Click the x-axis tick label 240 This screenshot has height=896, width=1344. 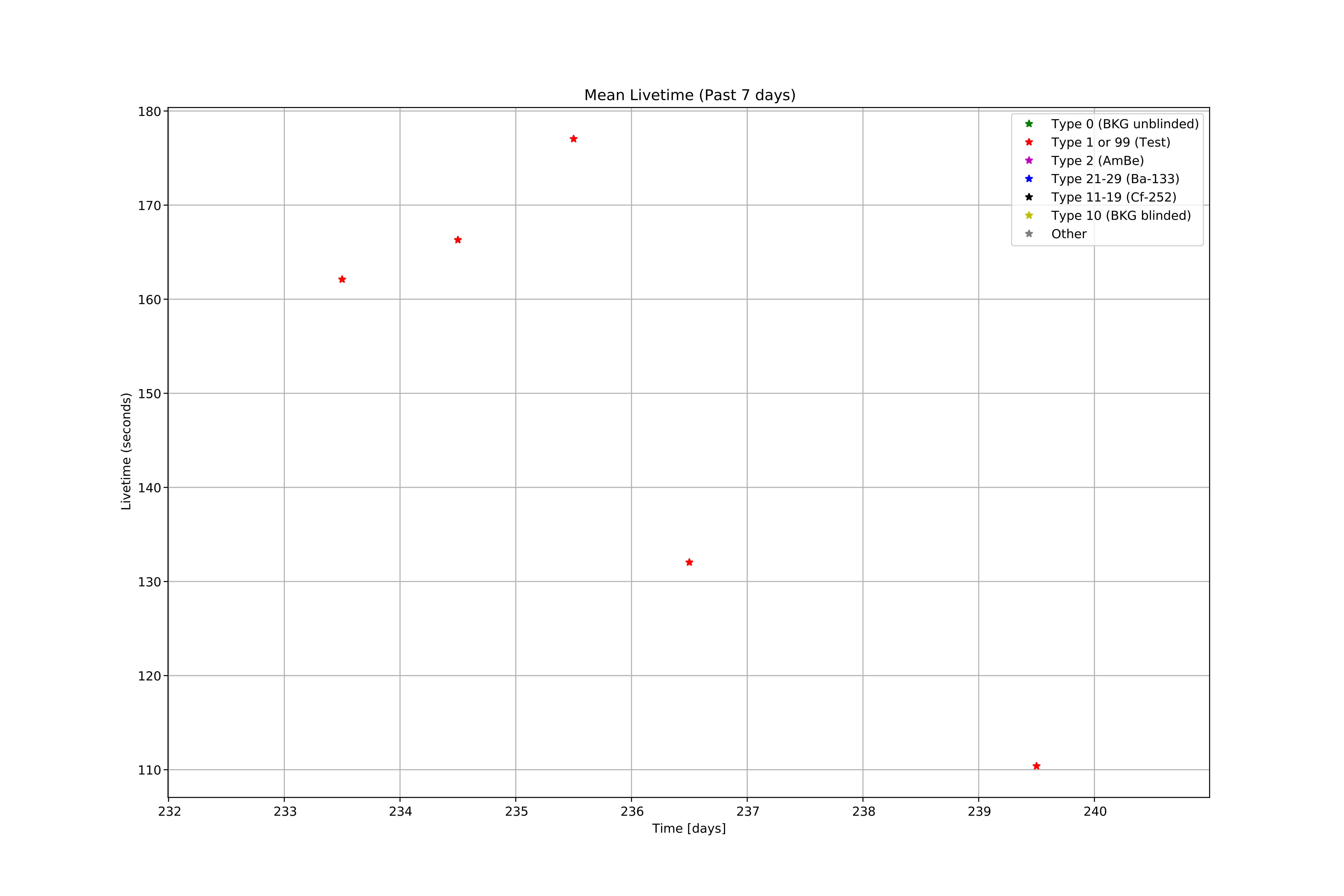pyautogui.click(x=1095, y=811)
